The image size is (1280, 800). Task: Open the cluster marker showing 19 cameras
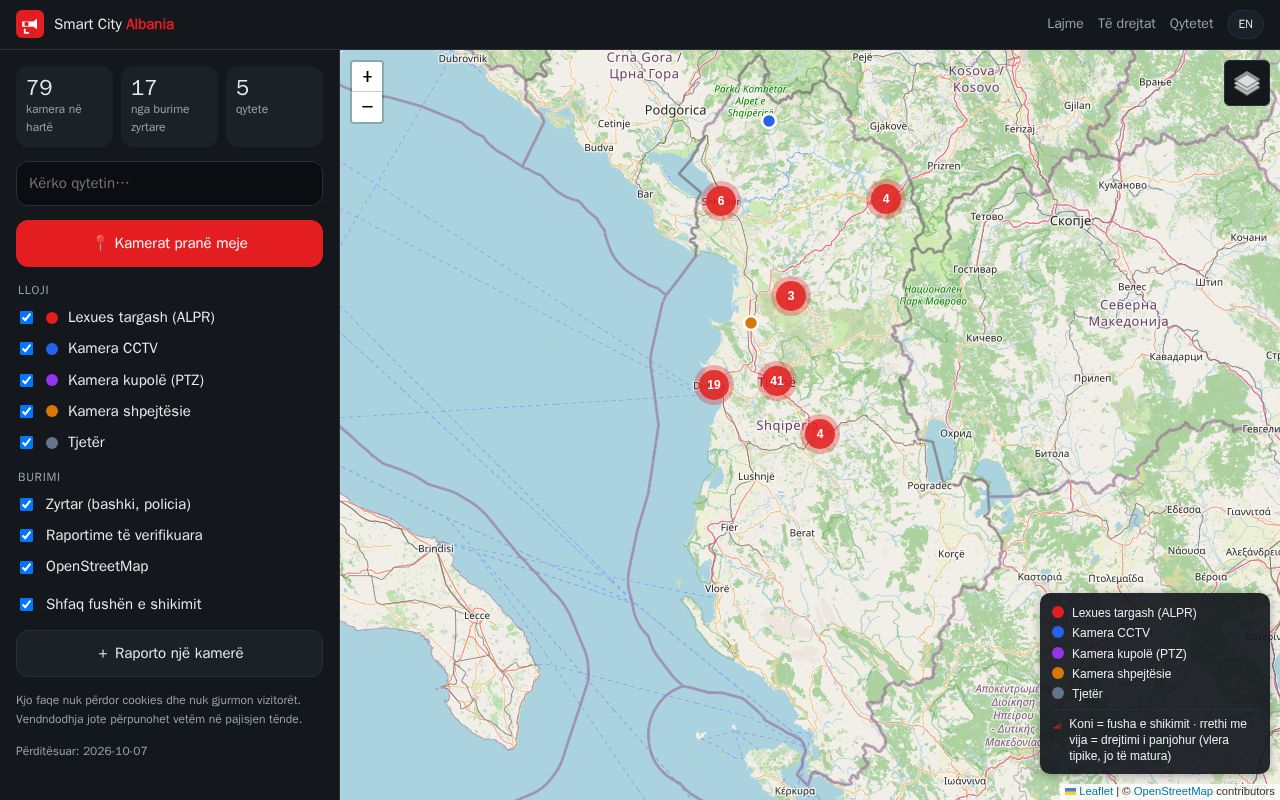tap(713, 384)
